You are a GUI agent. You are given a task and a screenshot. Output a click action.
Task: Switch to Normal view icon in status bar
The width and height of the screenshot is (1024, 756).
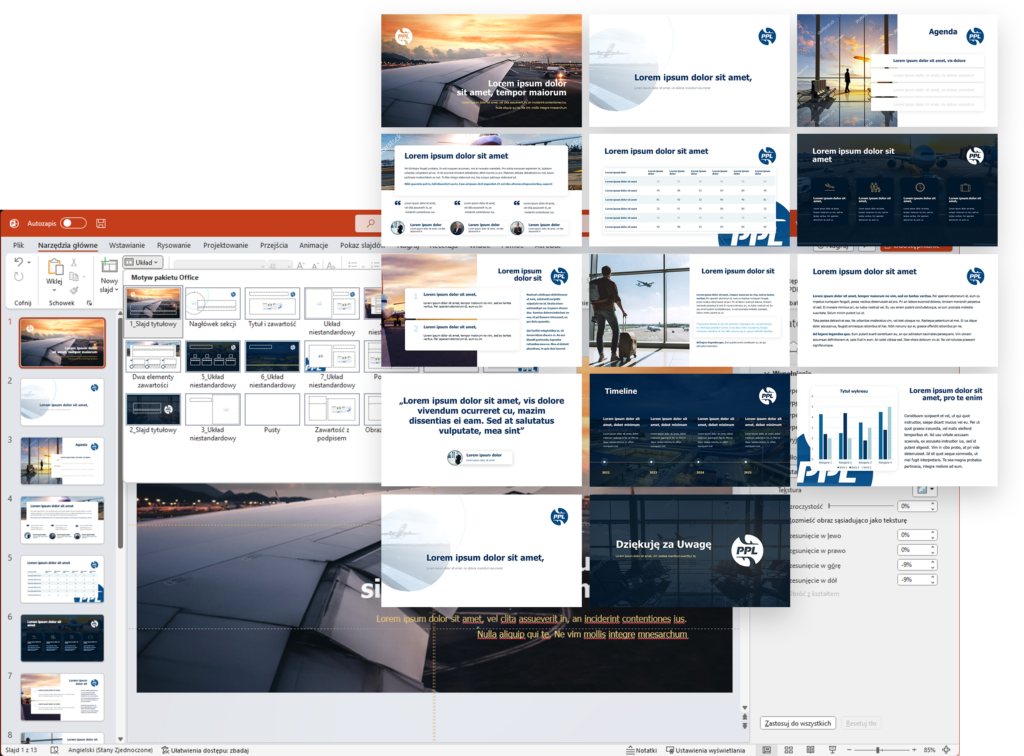tap(767, 750)
